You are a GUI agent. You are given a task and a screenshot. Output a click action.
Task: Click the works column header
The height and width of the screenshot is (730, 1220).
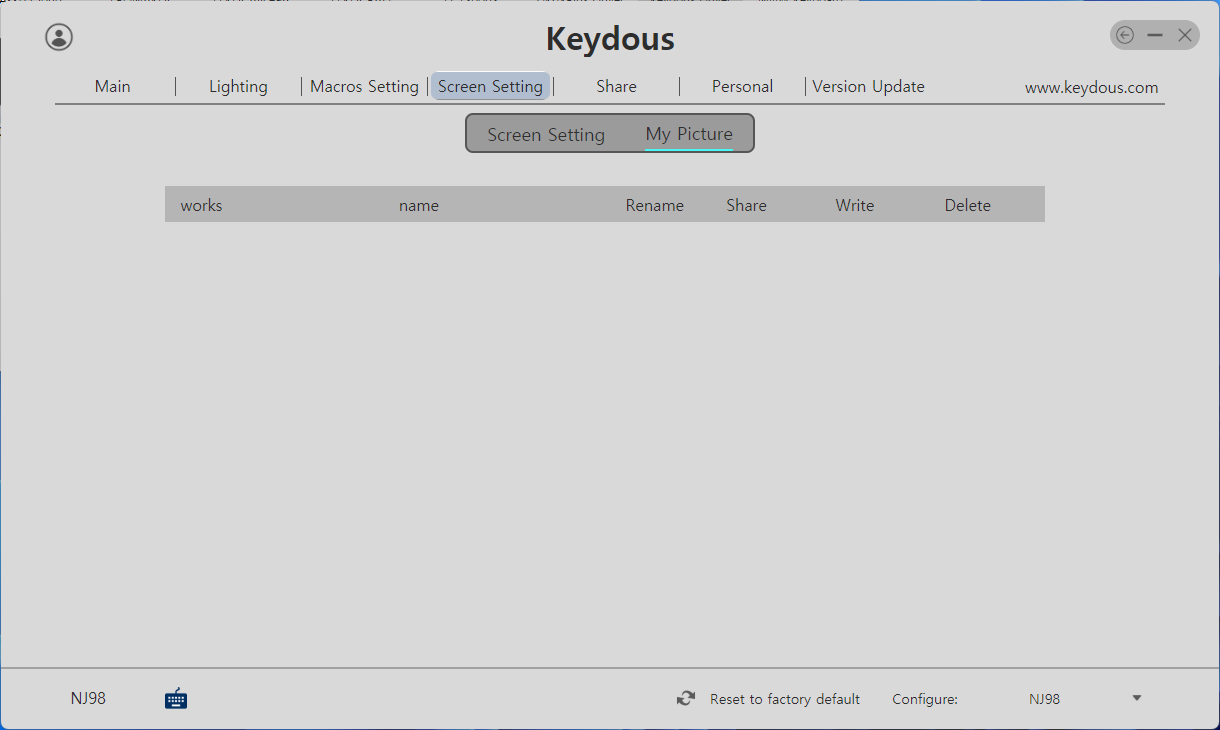click(x=201, y=205)
